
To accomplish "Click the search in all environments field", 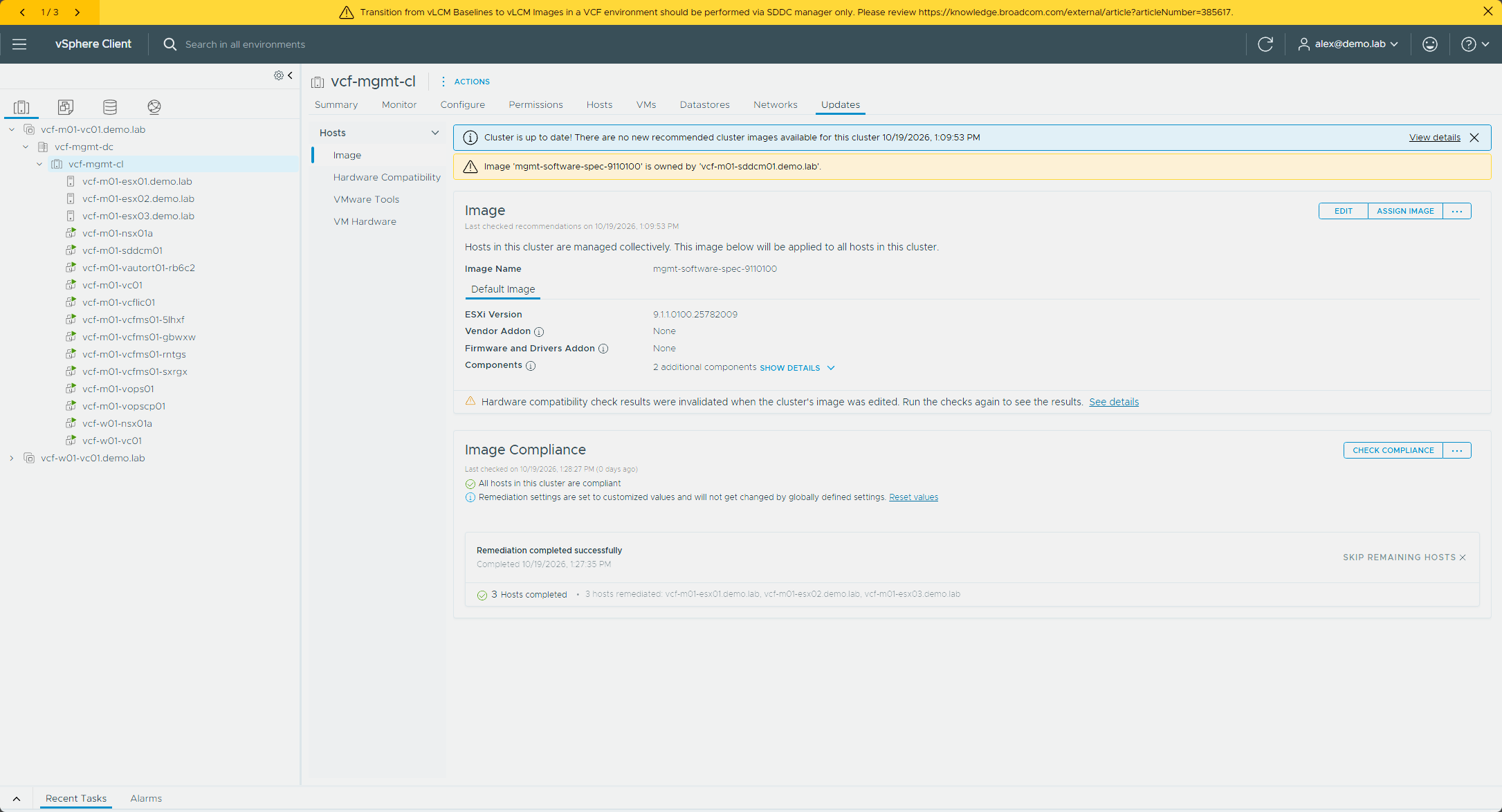I will tap(245, 44).
